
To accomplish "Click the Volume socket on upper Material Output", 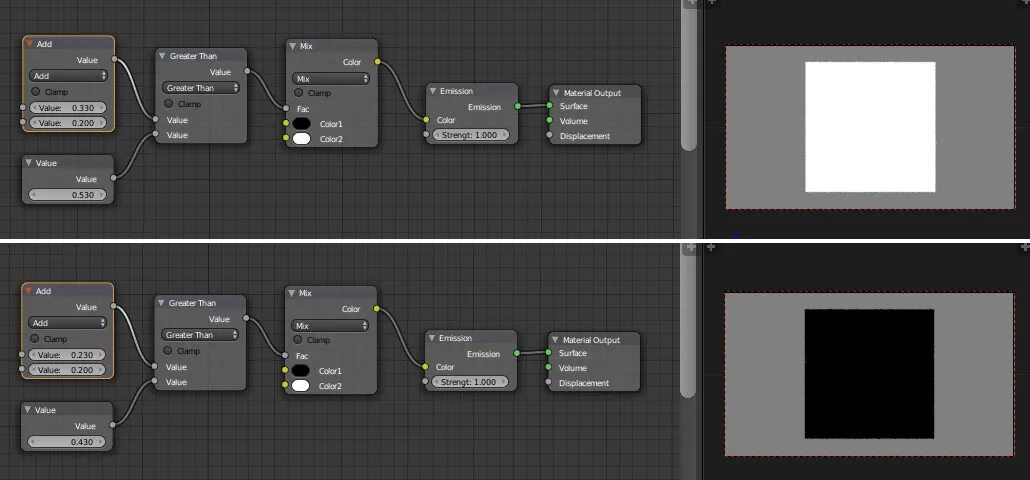I will (x=549, y=120).
